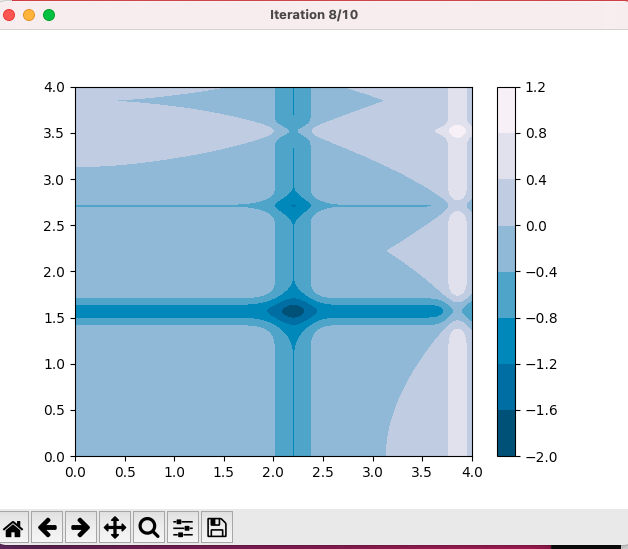Screen dimensions: 628x549
Task: Activate the Pan axes tool
Action: coord(115,527)
